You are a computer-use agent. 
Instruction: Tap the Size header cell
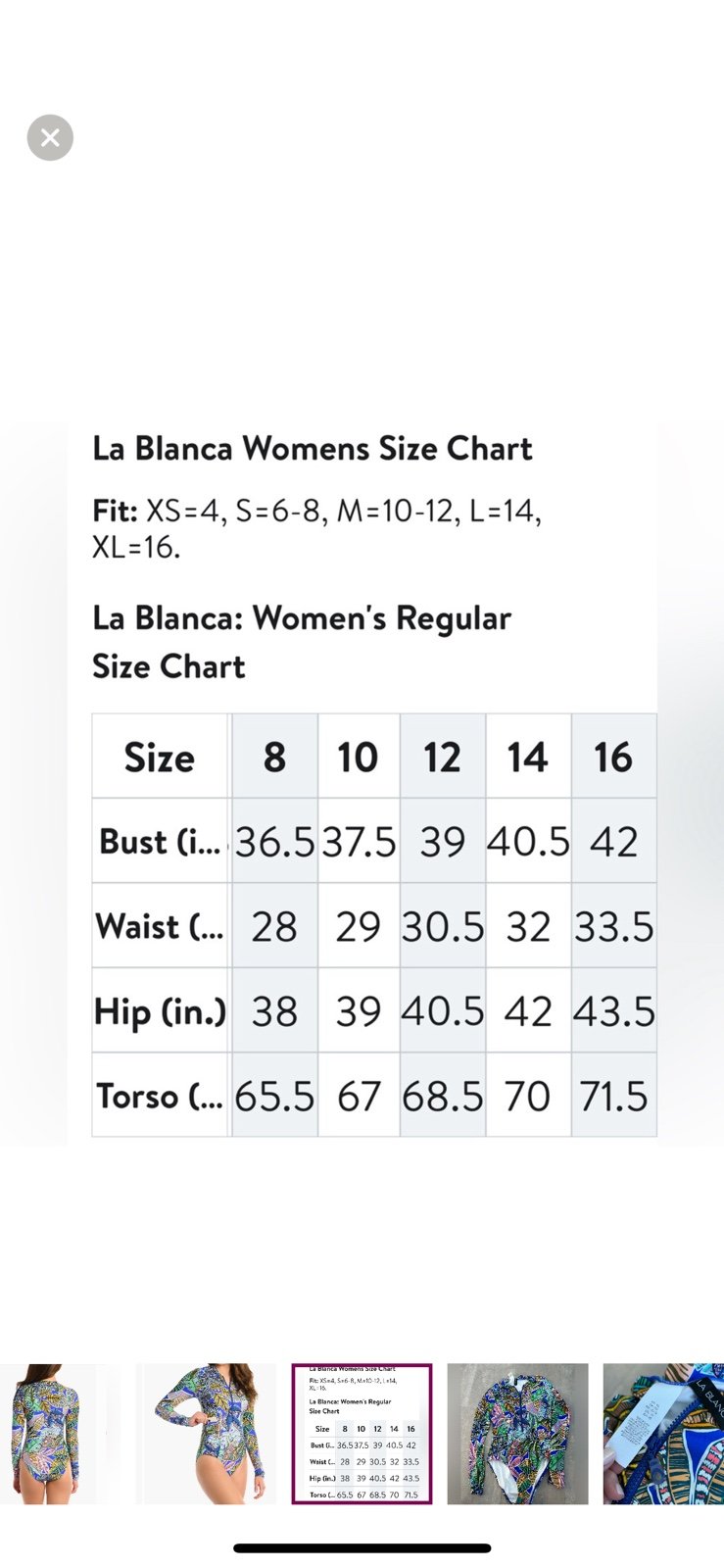(161, 757)
